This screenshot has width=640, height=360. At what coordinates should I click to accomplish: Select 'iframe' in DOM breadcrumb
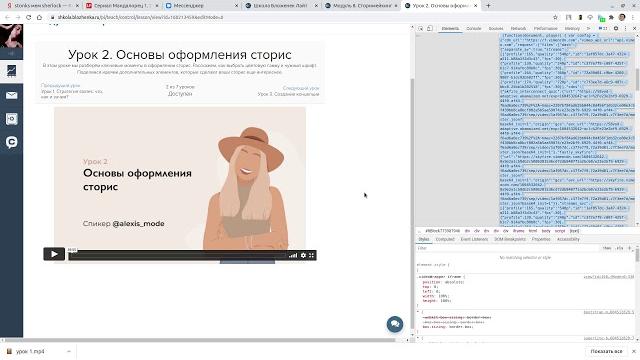518,231
